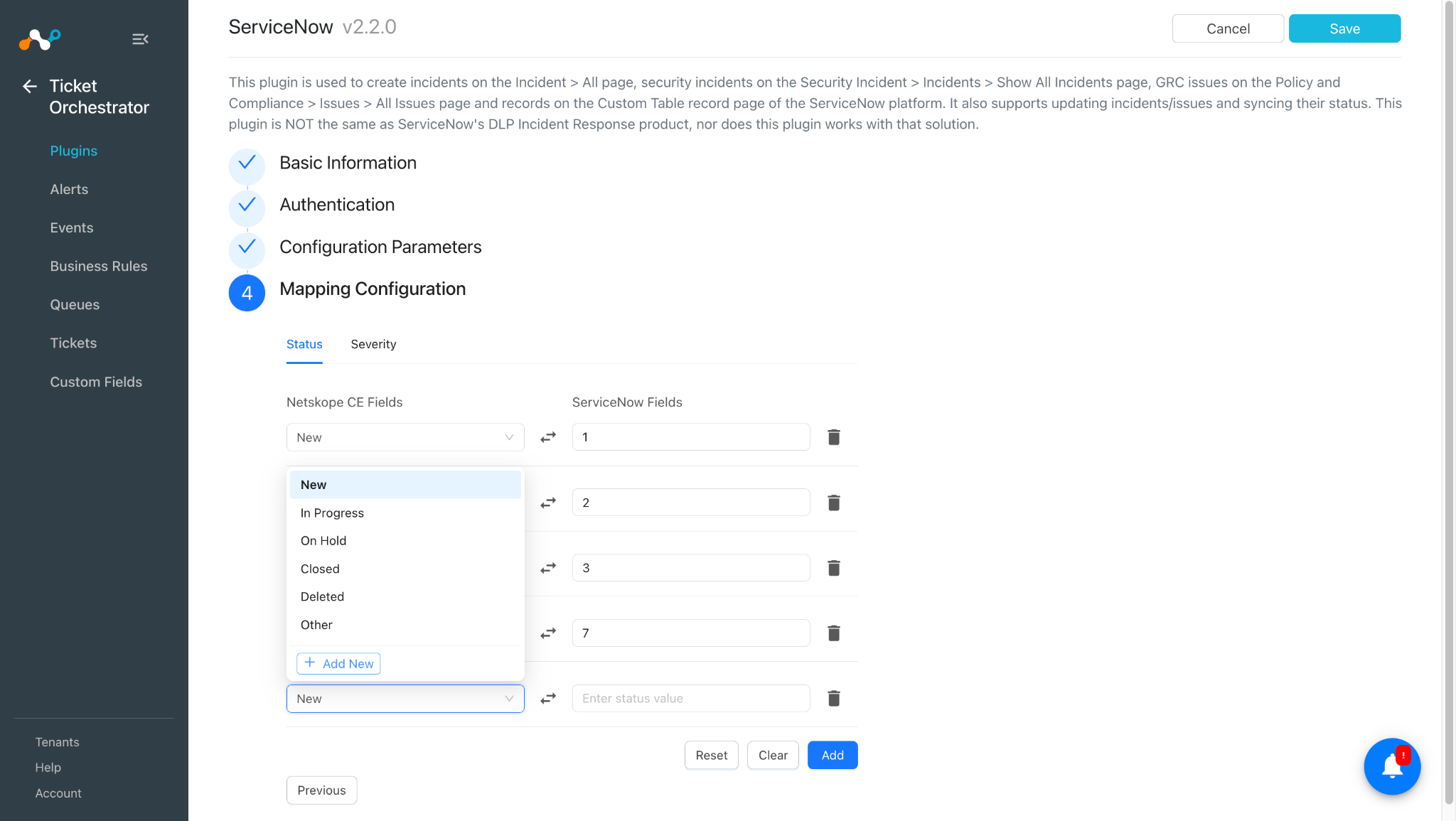
Task: Click the swap arrows icon for value 2
Action: pos(548,503)
